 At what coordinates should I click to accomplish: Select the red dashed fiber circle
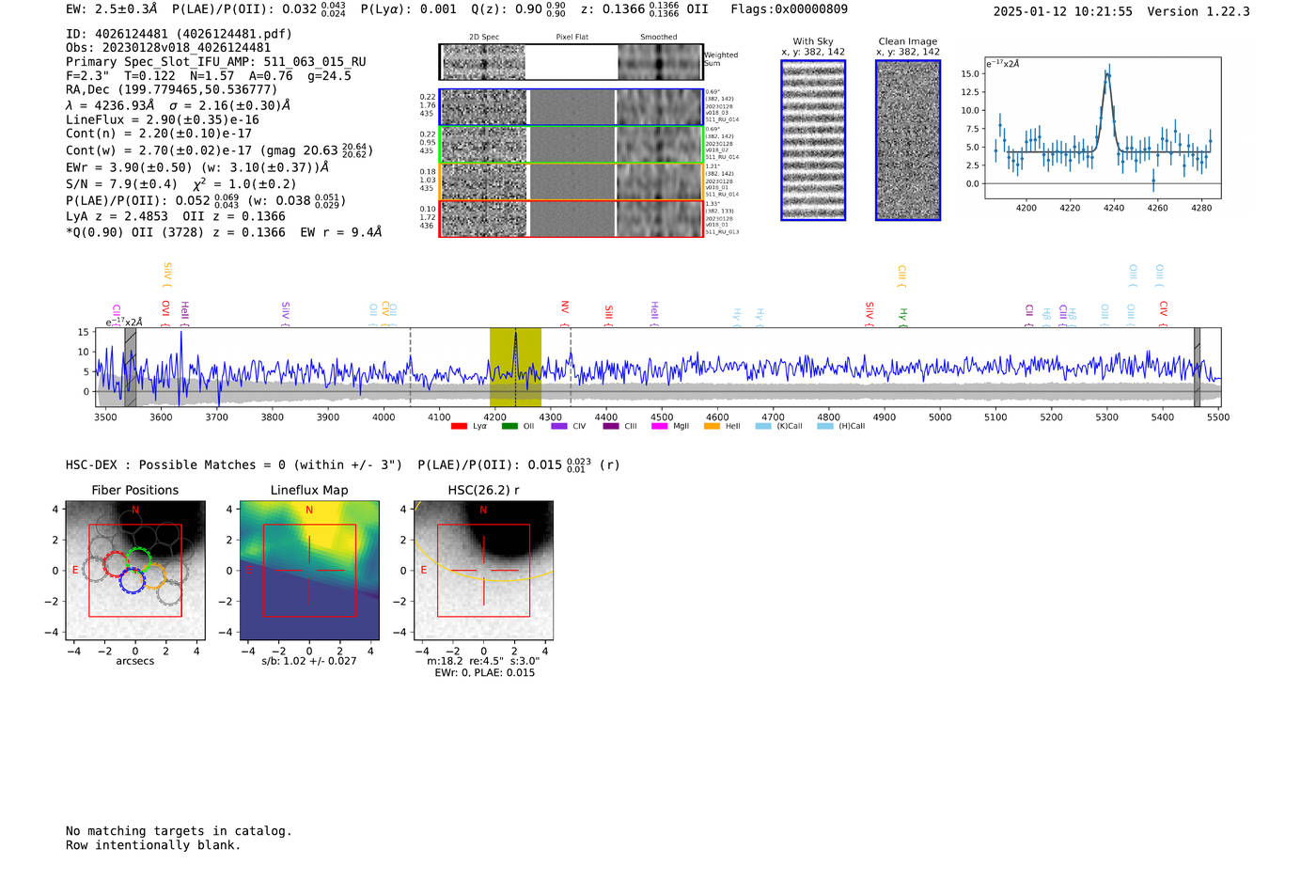[x=117, y=564]
